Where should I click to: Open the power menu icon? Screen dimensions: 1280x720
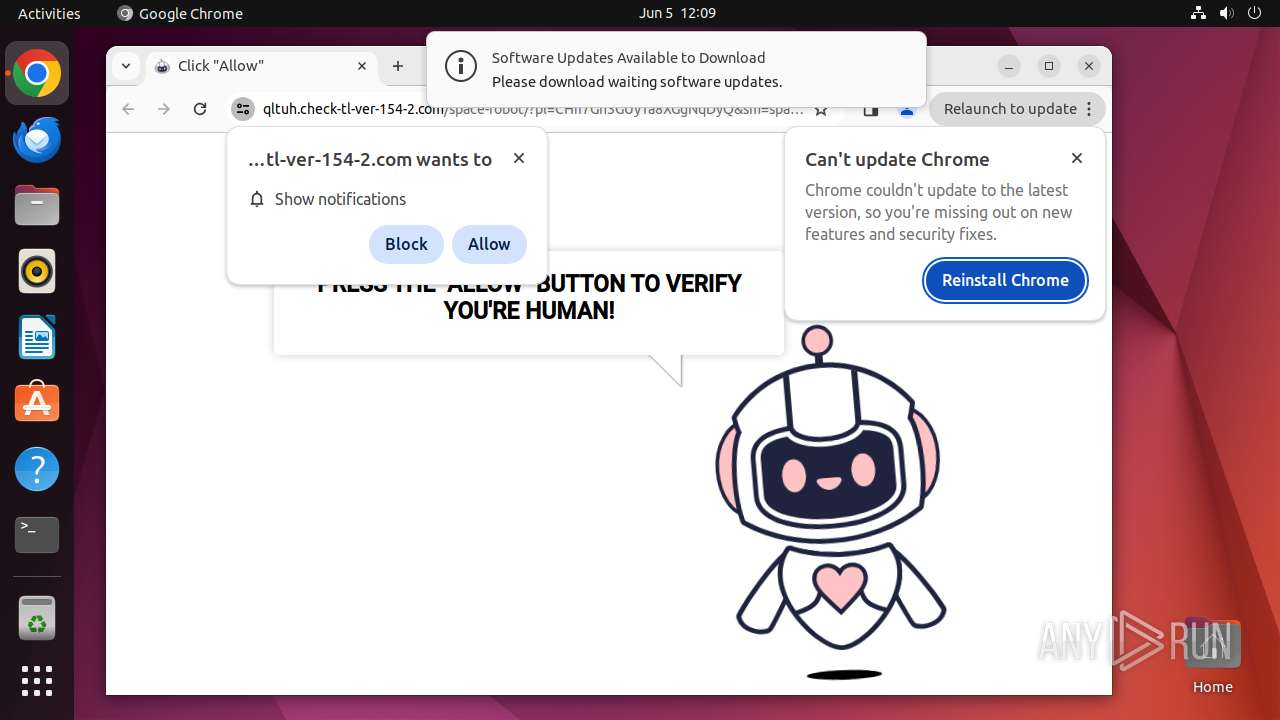pos(1255,13)
